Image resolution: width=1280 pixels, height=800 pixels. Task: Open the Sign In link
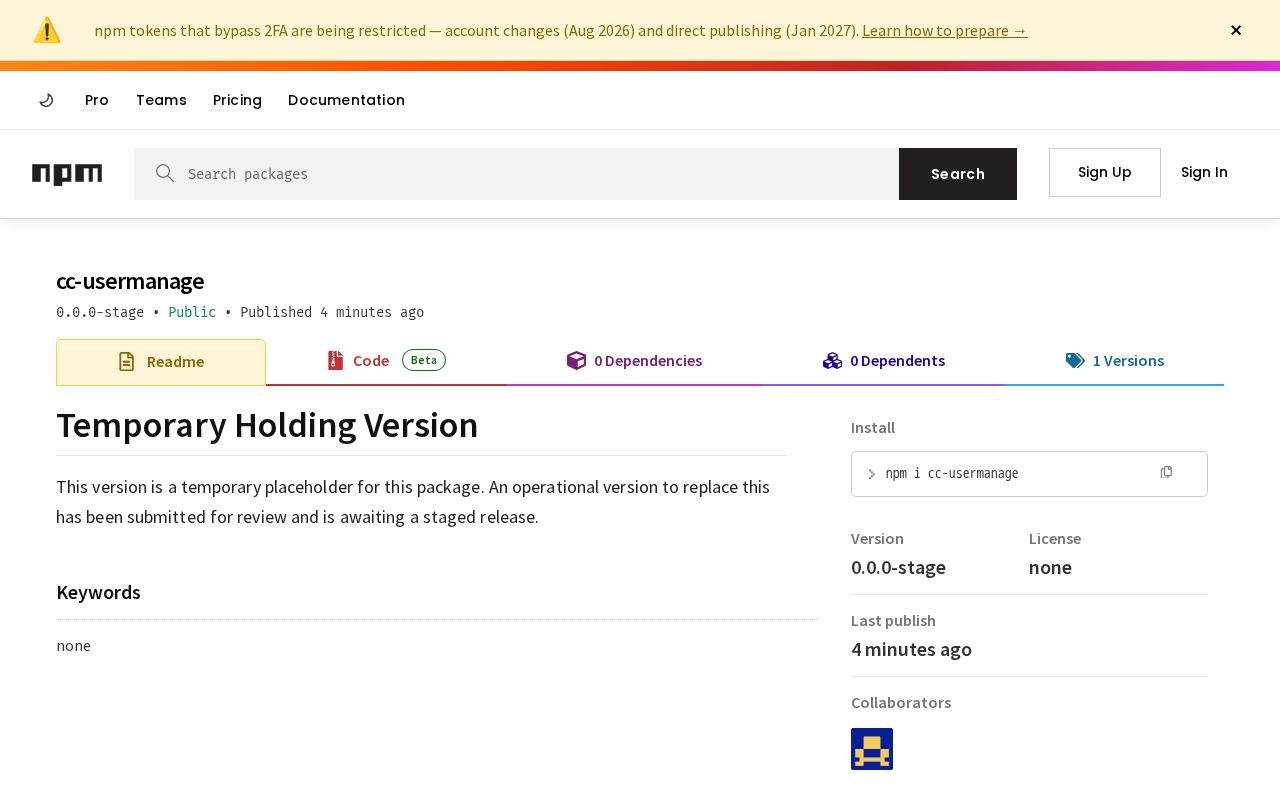point(1204,172)
